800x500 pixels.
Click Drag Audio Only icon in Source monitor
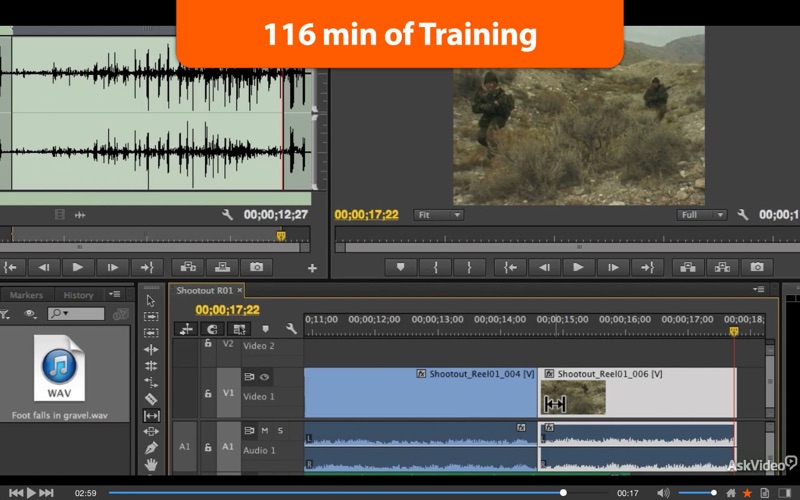[x=80, y=215]
